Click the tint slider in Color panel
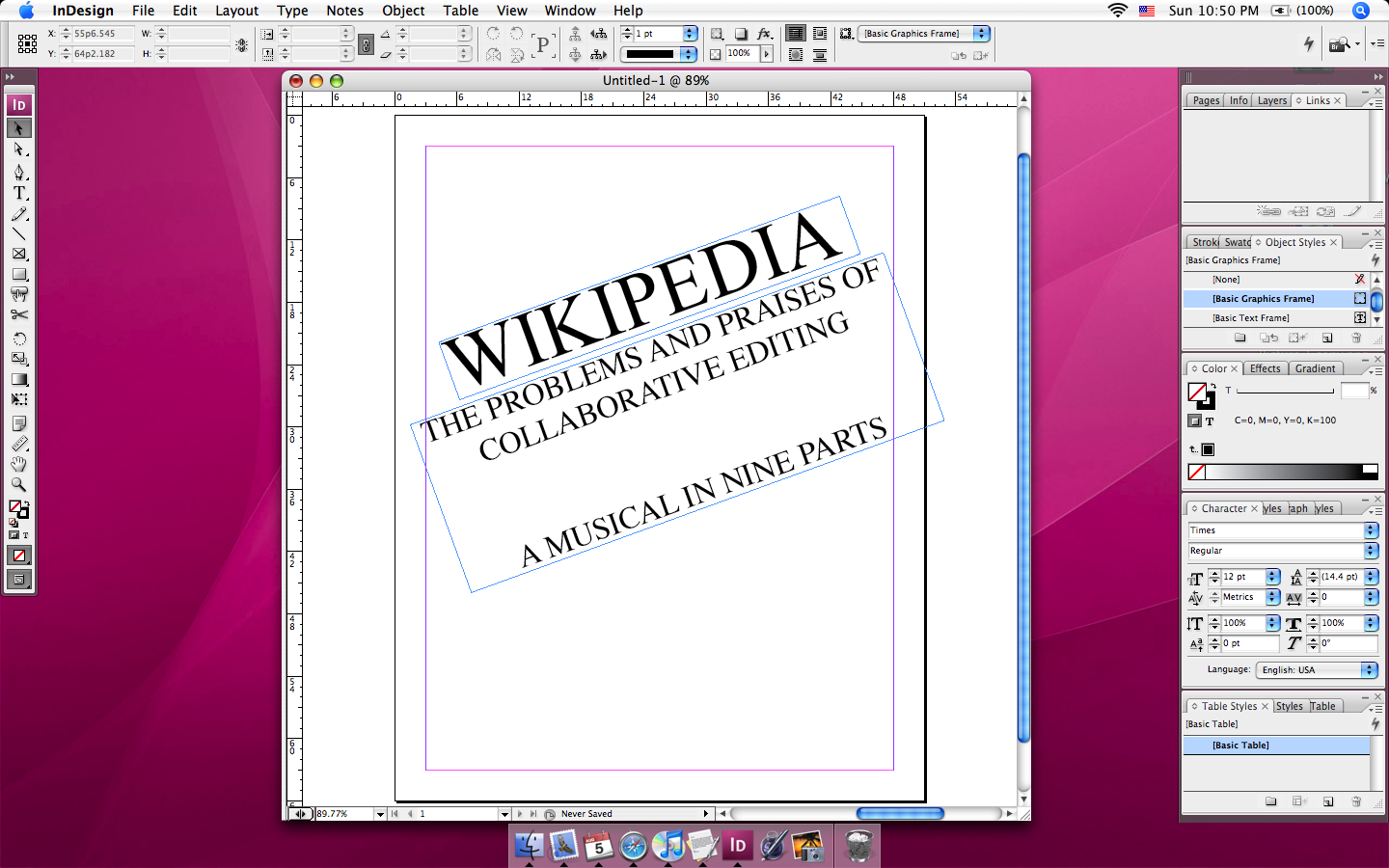Screen dimensions: 1389x868 [x=1285, y=392]
